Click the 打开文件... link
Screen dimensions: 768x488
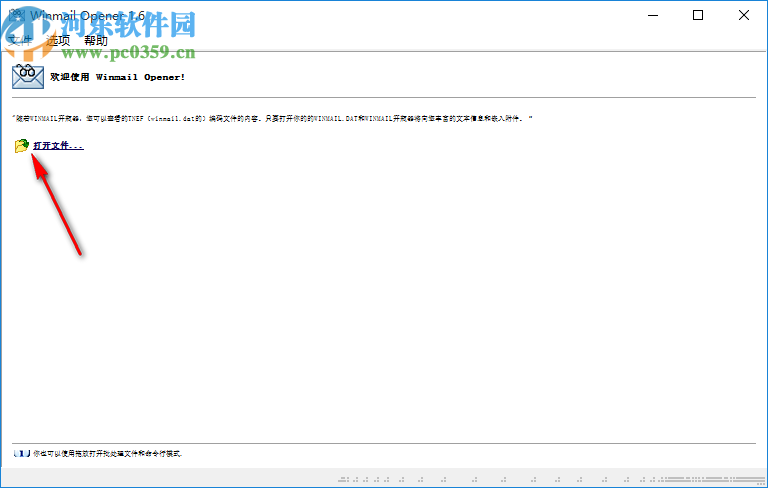58,146
